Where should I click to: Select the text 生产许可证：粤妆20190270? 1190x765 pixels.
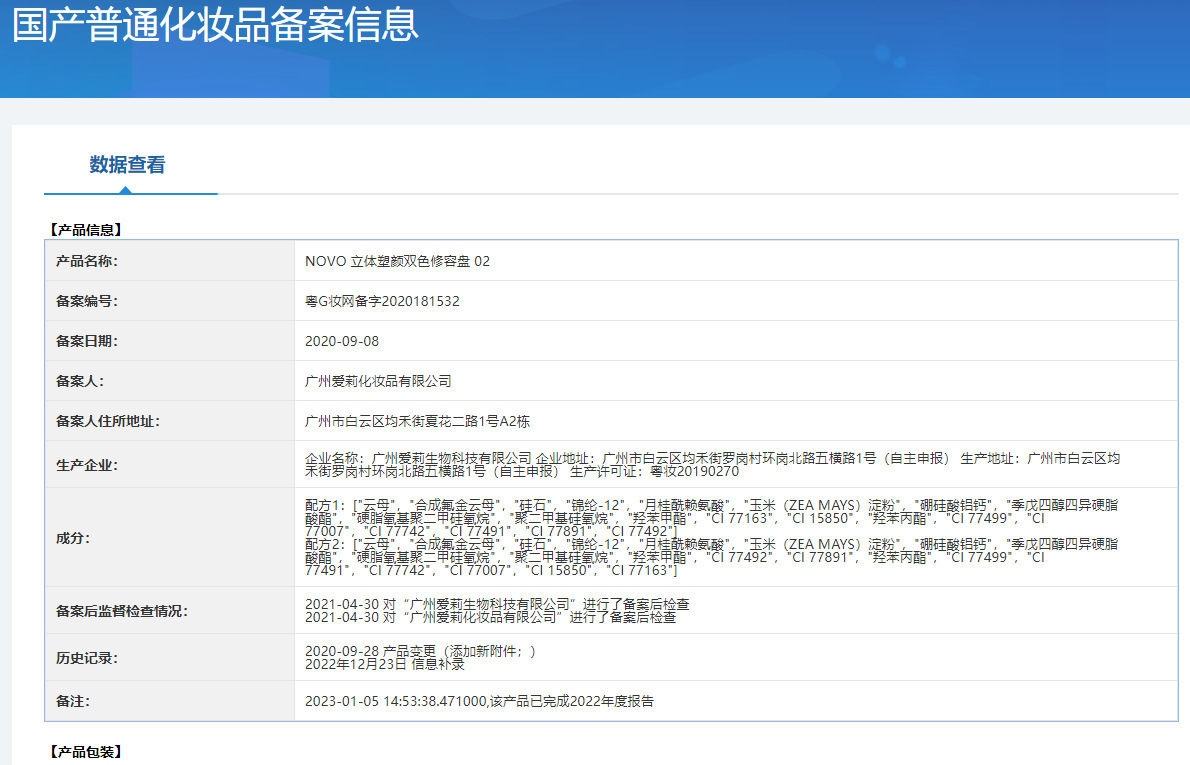[654, 471]
